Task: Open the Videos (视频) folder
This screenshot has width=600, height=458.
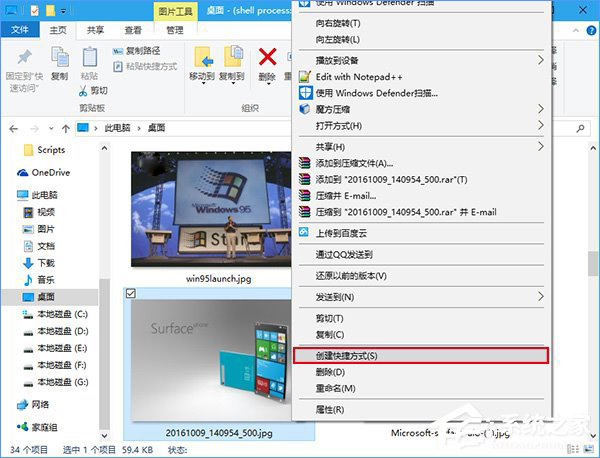Action: [39, 212]
